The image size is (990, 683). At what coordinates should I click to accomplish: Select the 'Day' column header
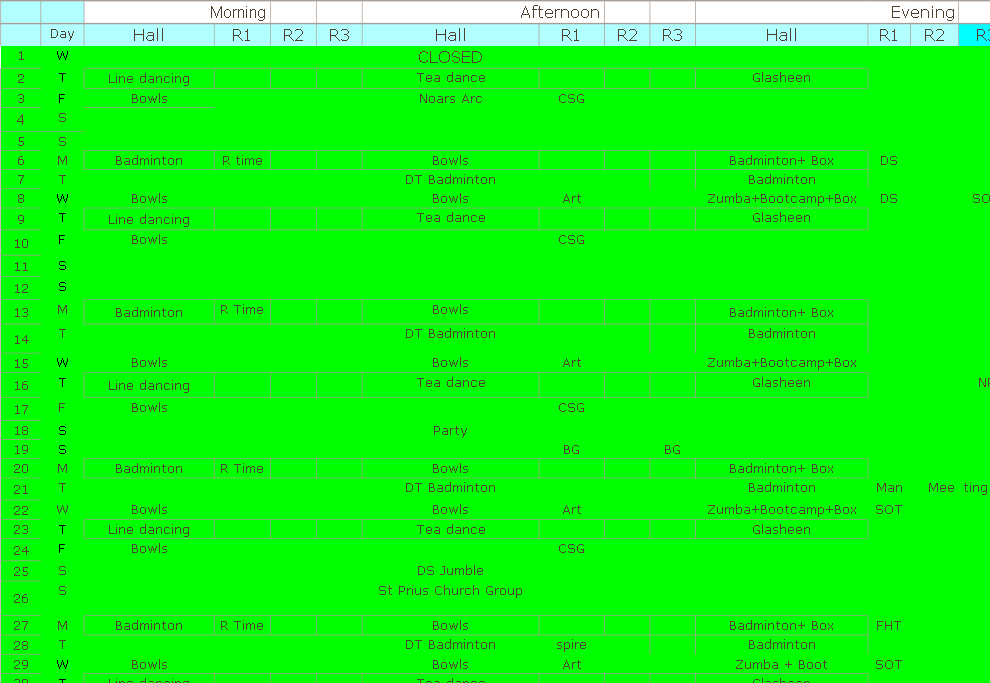63,35
